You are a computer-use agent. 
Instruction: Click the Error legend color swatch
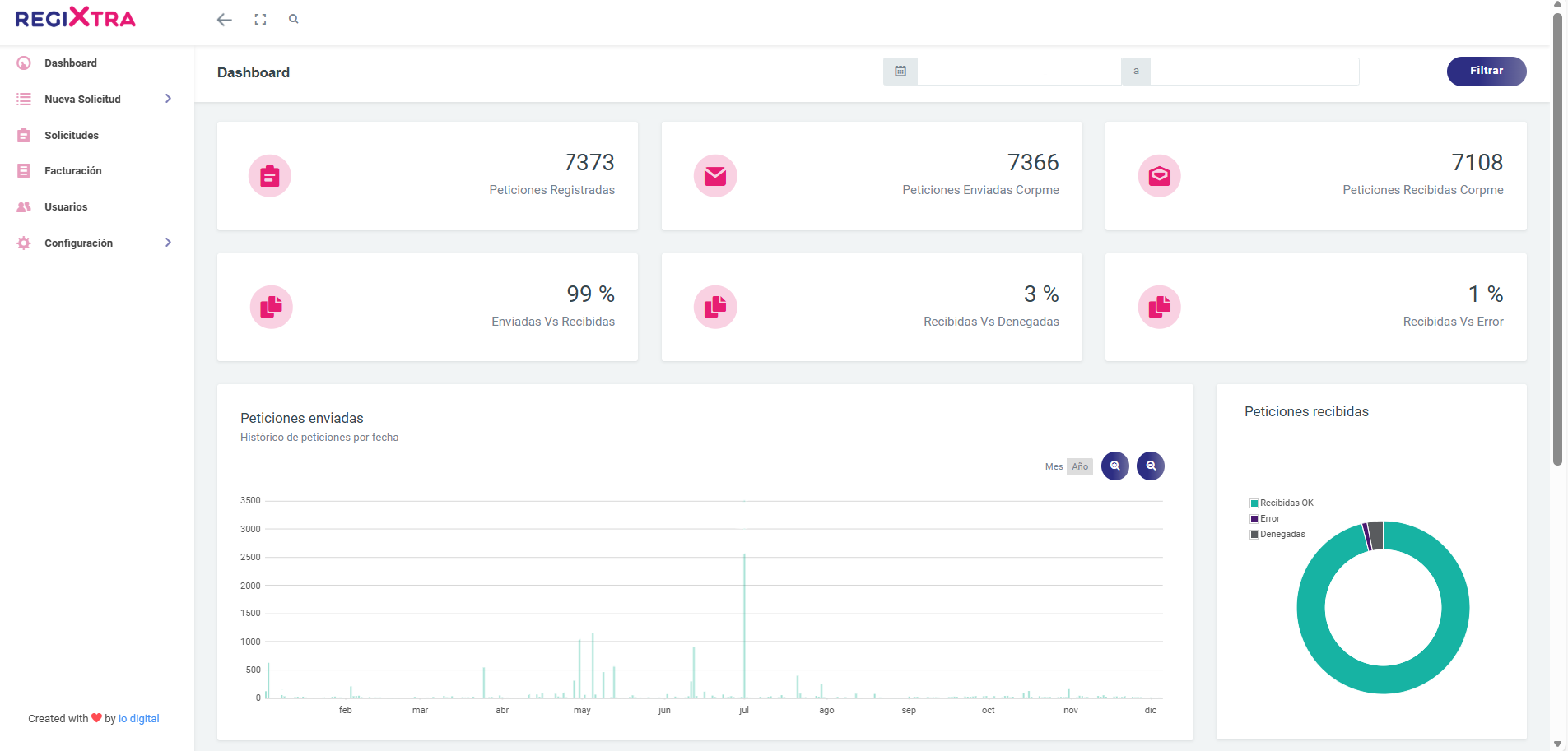1254,519
